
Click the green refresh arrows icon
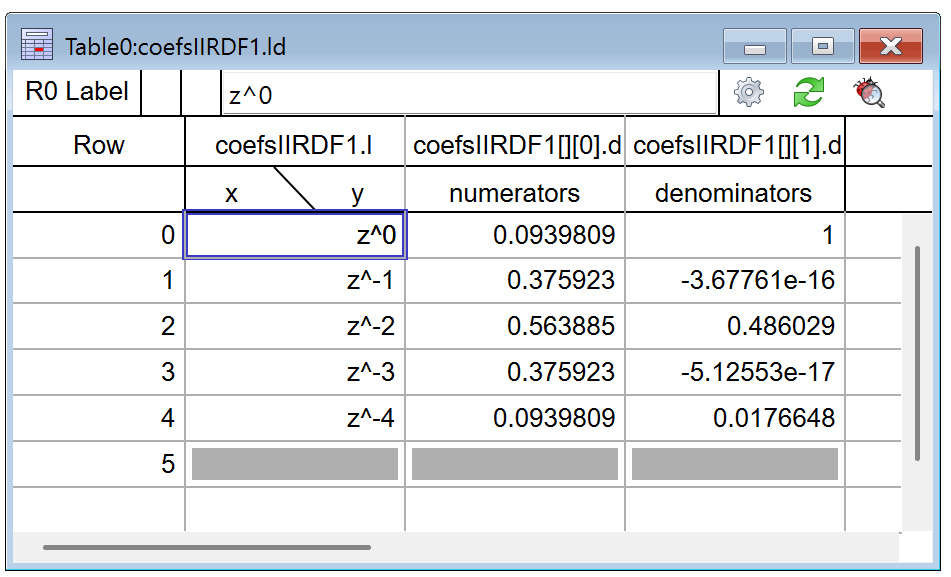pyautogui.click(x=808, y=93)
